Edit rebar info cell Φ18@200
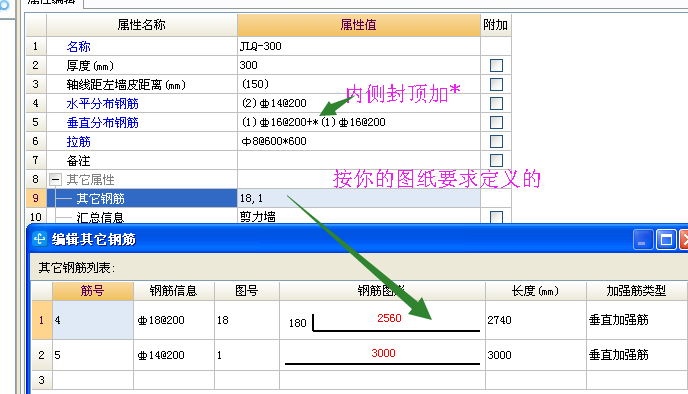Viewport: 688px width, 394px height. pyautogui.click(x=174, y=320)
